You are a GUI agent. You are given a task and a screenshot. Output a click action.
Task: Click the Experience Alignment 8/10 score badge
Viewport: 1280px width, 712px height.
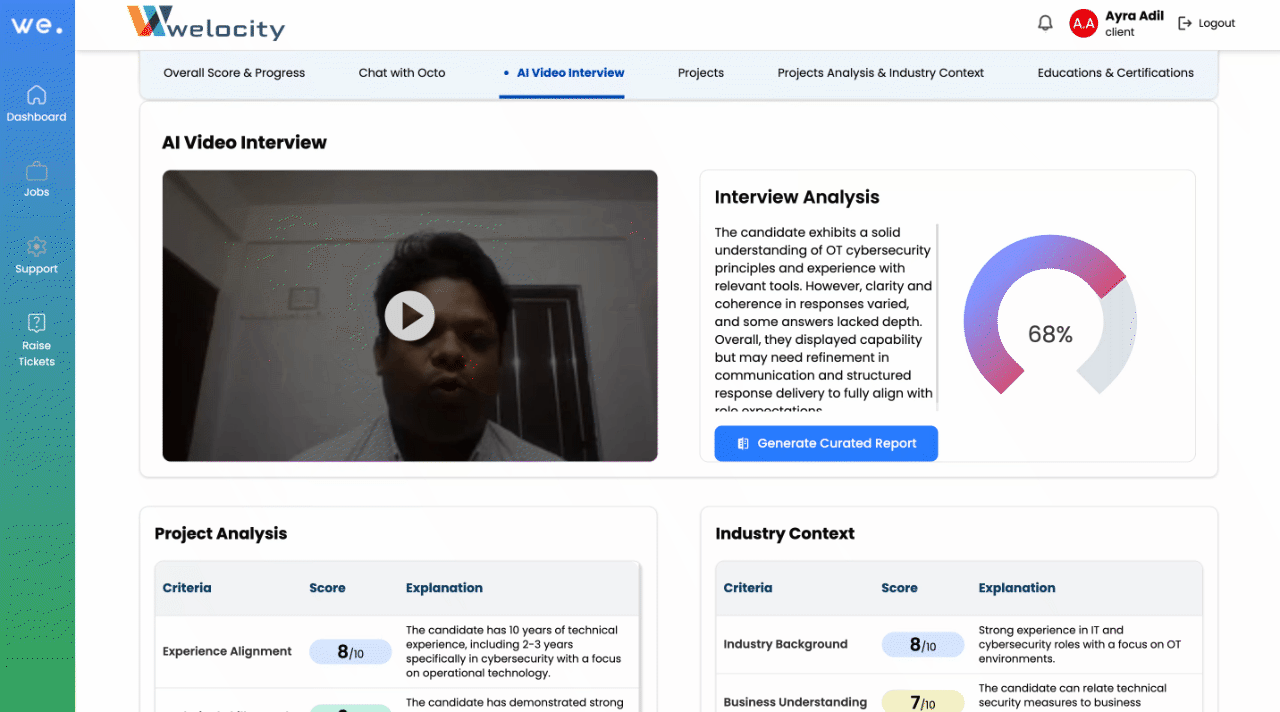[x=350, y=652]
